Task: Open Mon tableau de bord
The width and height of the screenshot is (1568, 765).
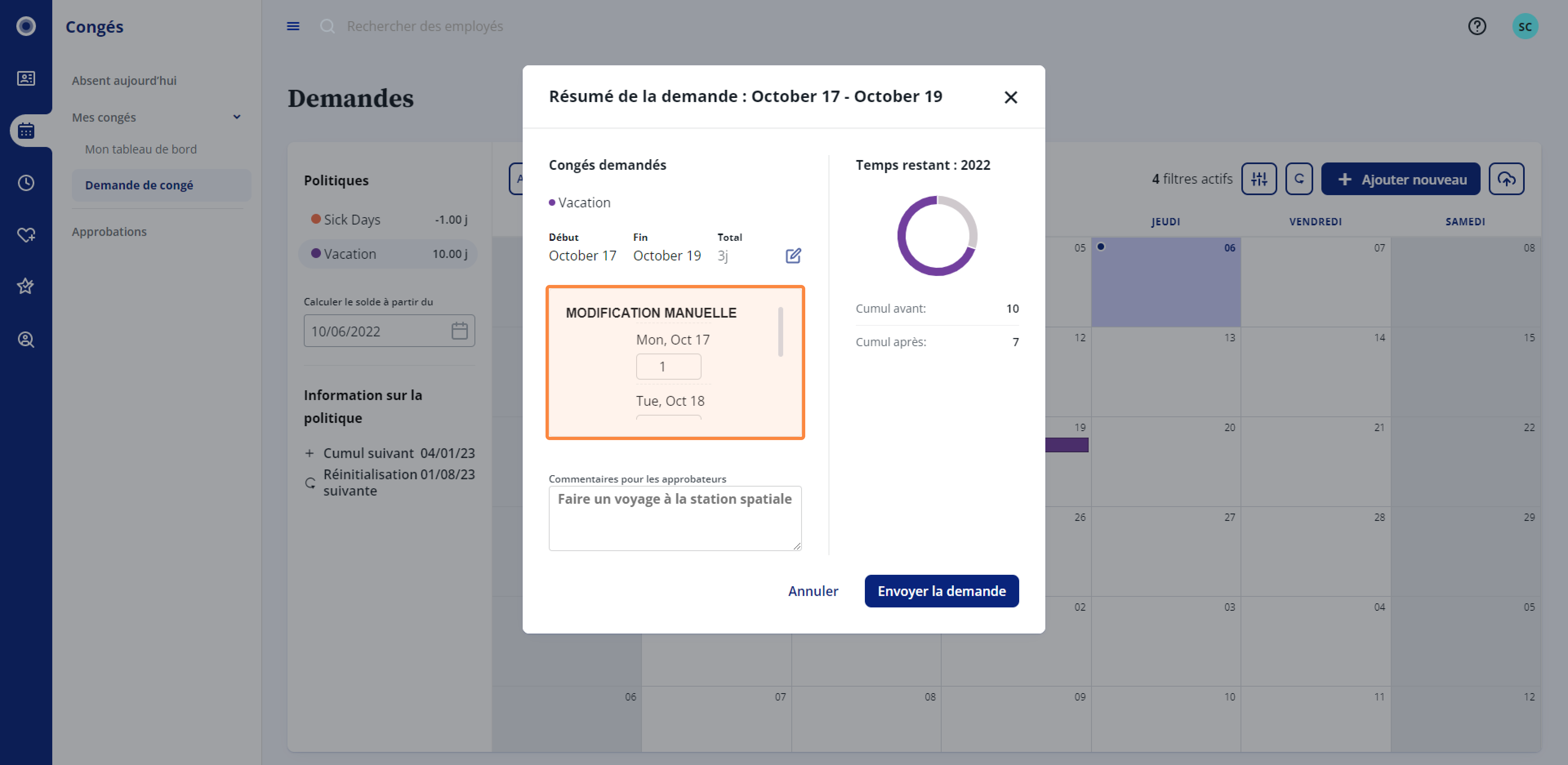Action: click(x=140, y=149)
